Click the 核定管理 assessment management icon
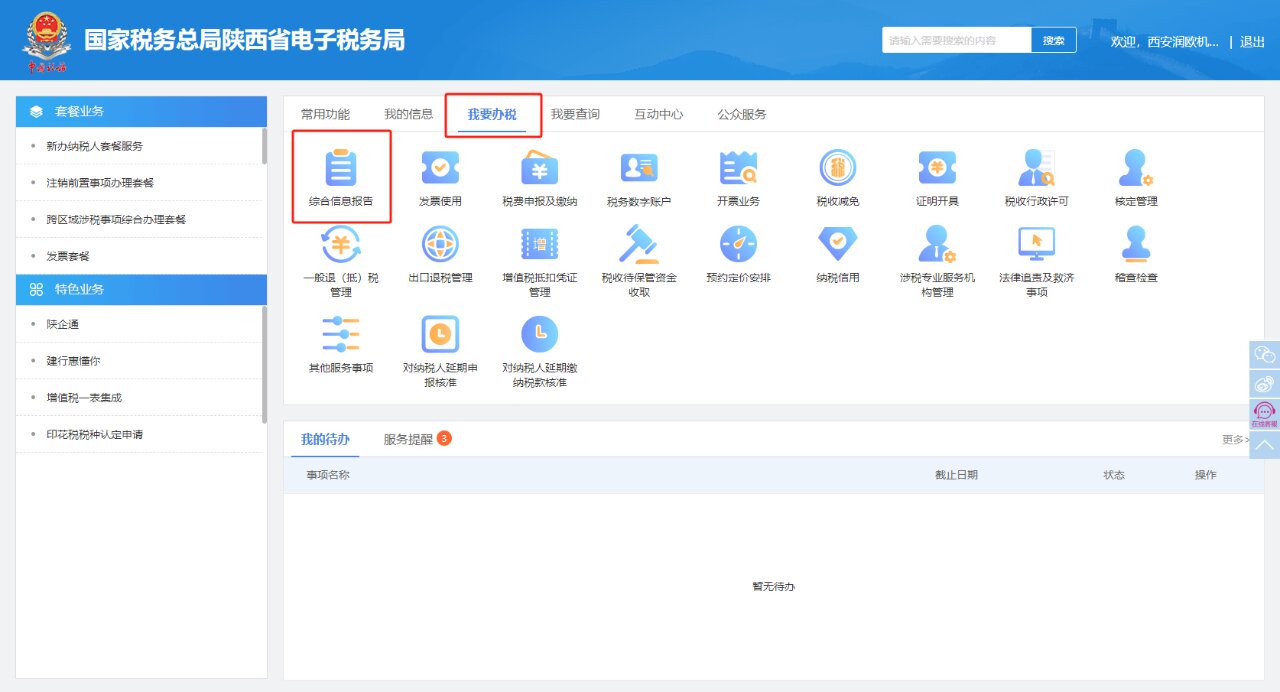 (1137, 176)
